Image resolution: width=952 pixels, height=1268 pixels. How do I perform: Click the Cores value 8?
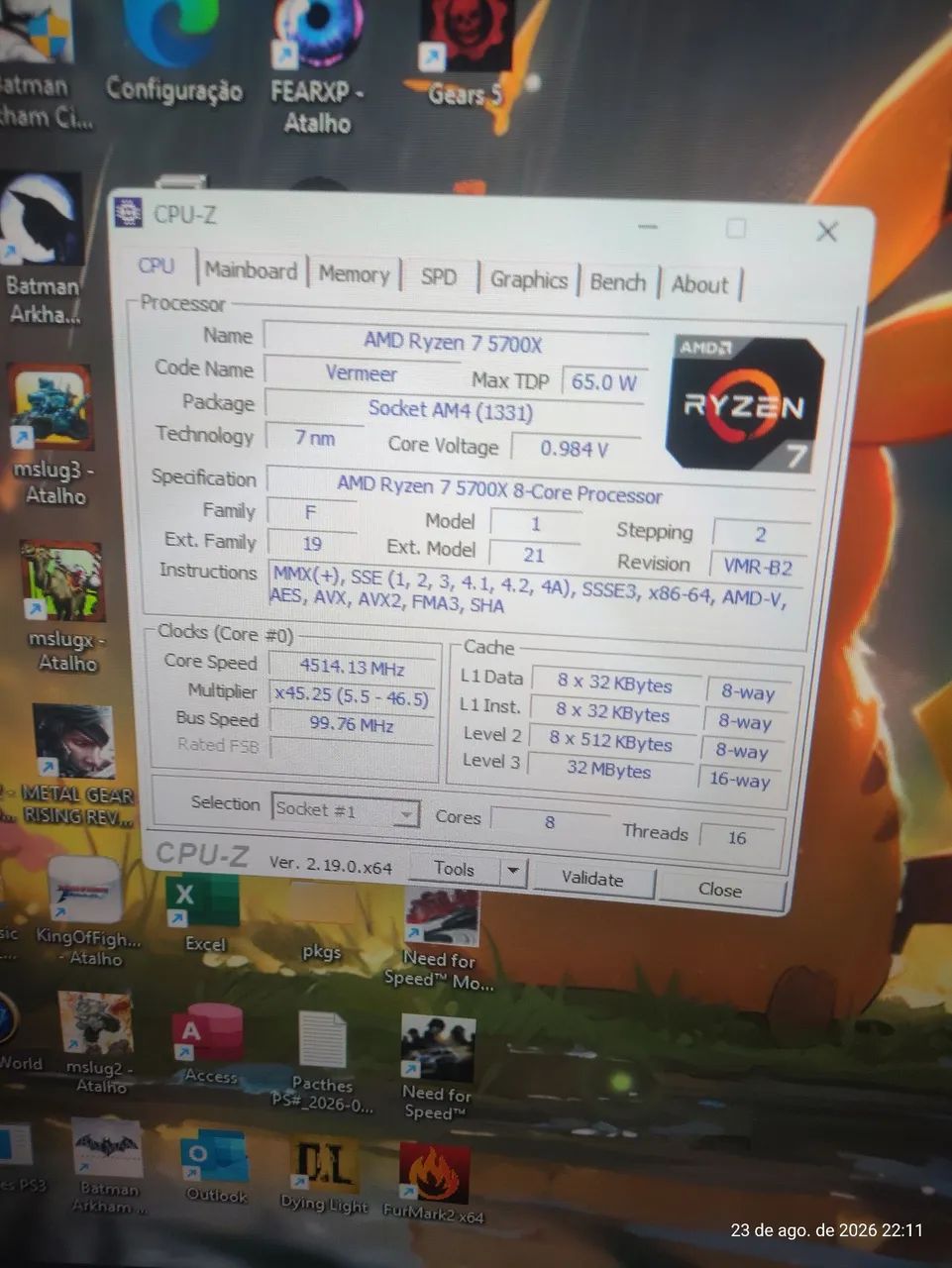click(550, 821)
